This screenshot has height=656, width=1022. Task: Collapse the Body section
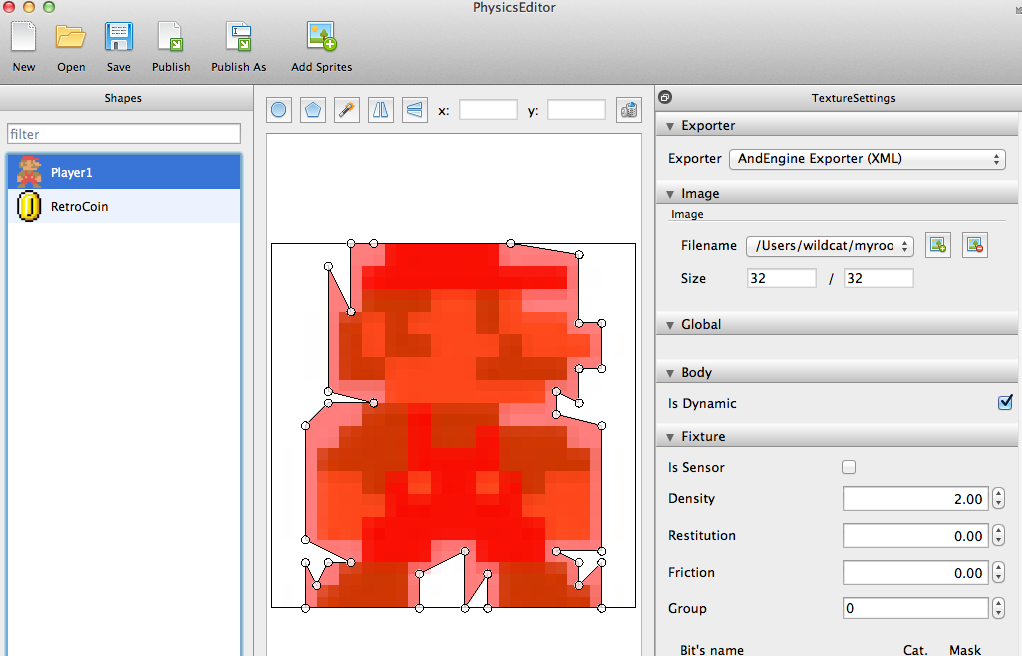tap(670, 373)
